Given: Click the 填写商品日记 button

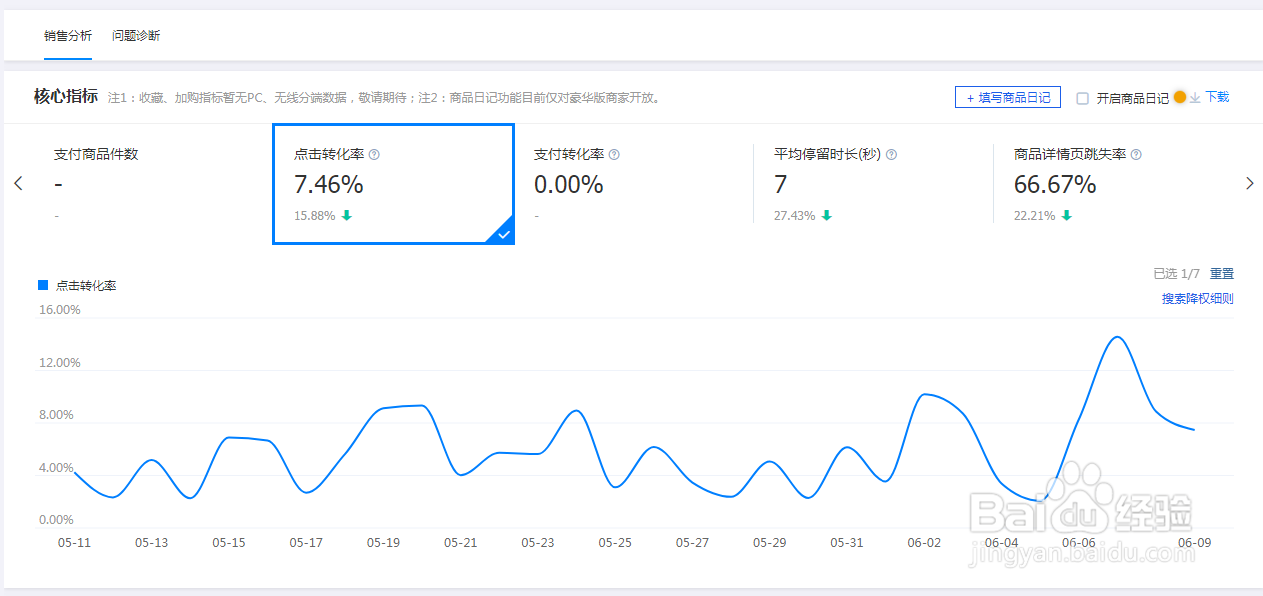Looking at the screenshot, I should [x=1008, y=97].
